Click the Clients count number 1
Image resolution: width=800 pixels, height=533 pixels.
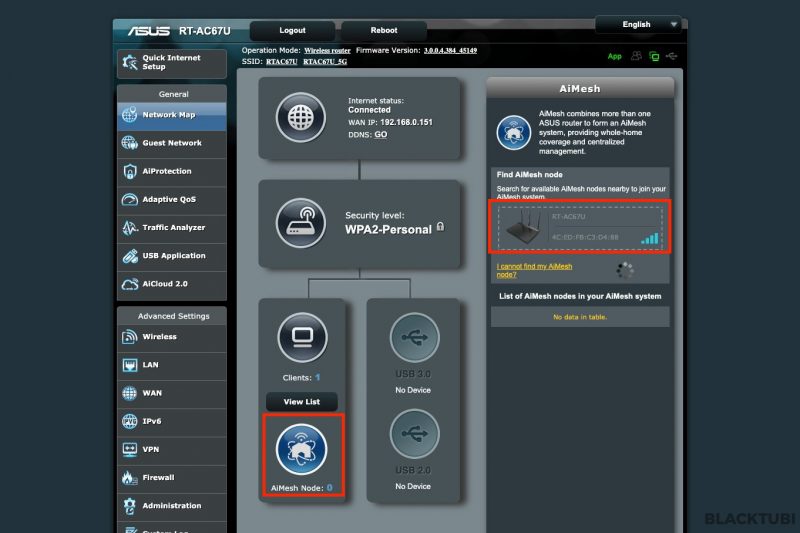point(317,377)
